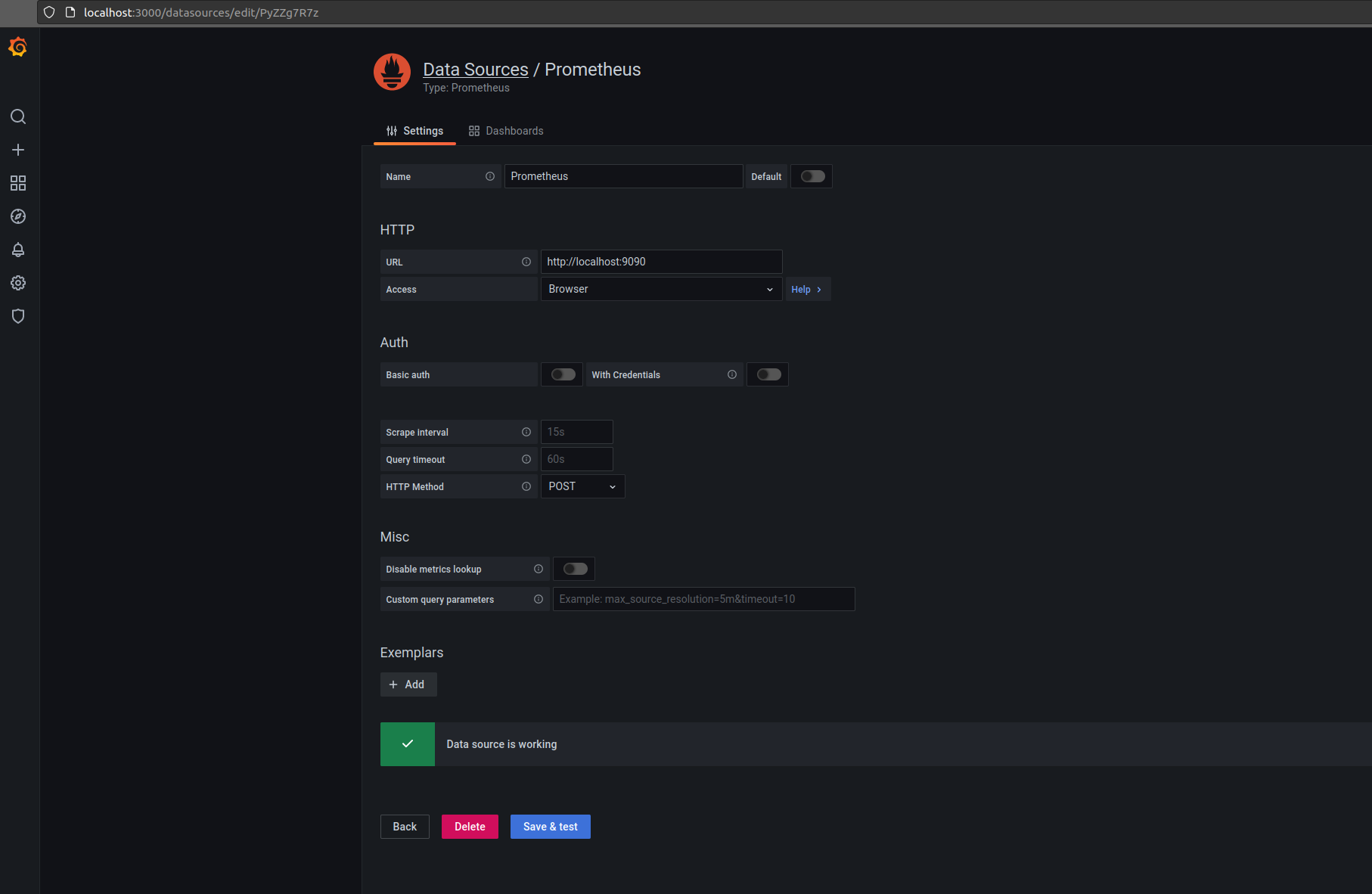Click the page info icon in address bar
Screen dimensions: 1372x894
tap(70, 12)
